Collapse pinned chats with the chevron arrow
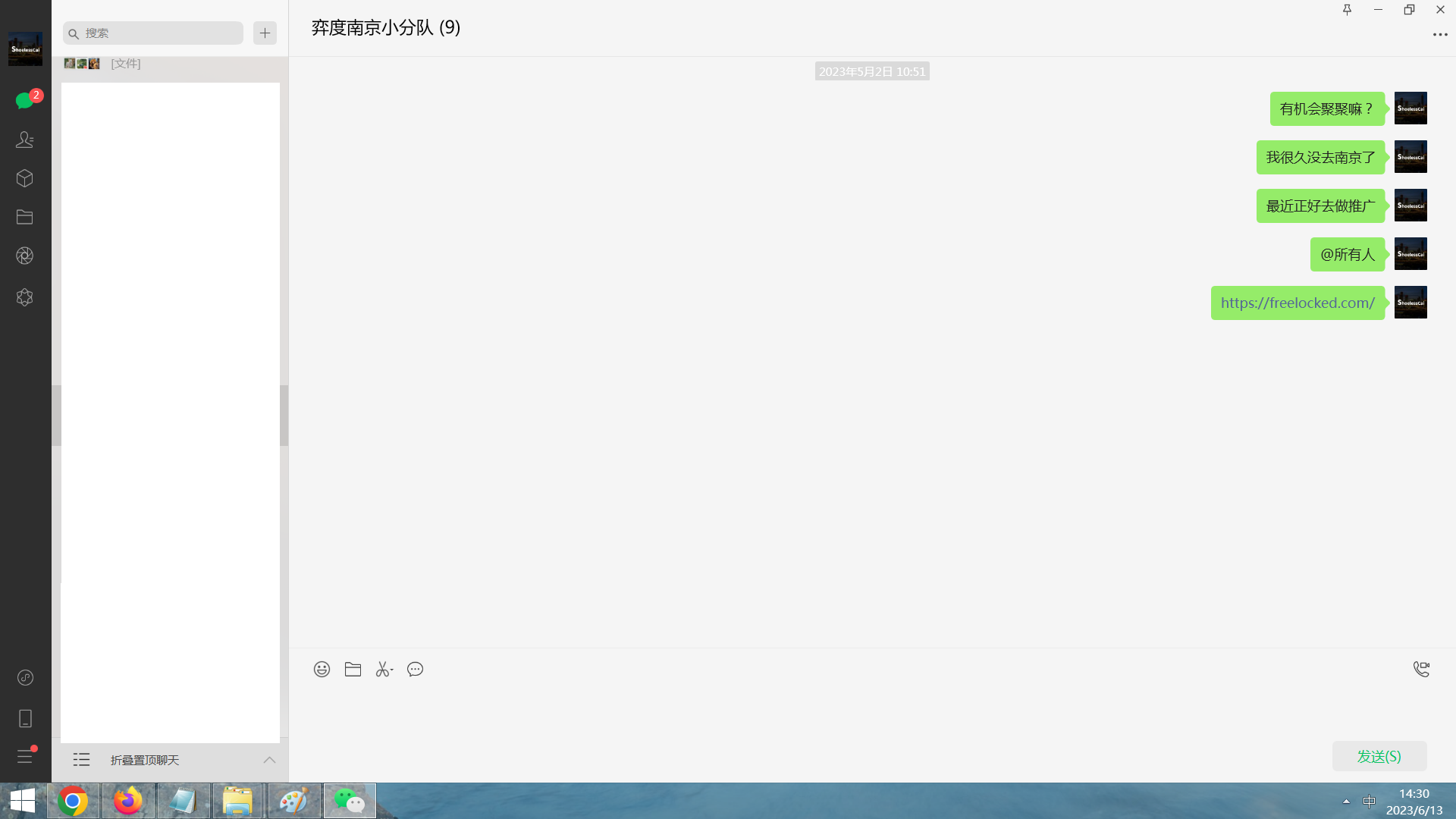This screenshot has height=819, width=1456. (269, 760)
